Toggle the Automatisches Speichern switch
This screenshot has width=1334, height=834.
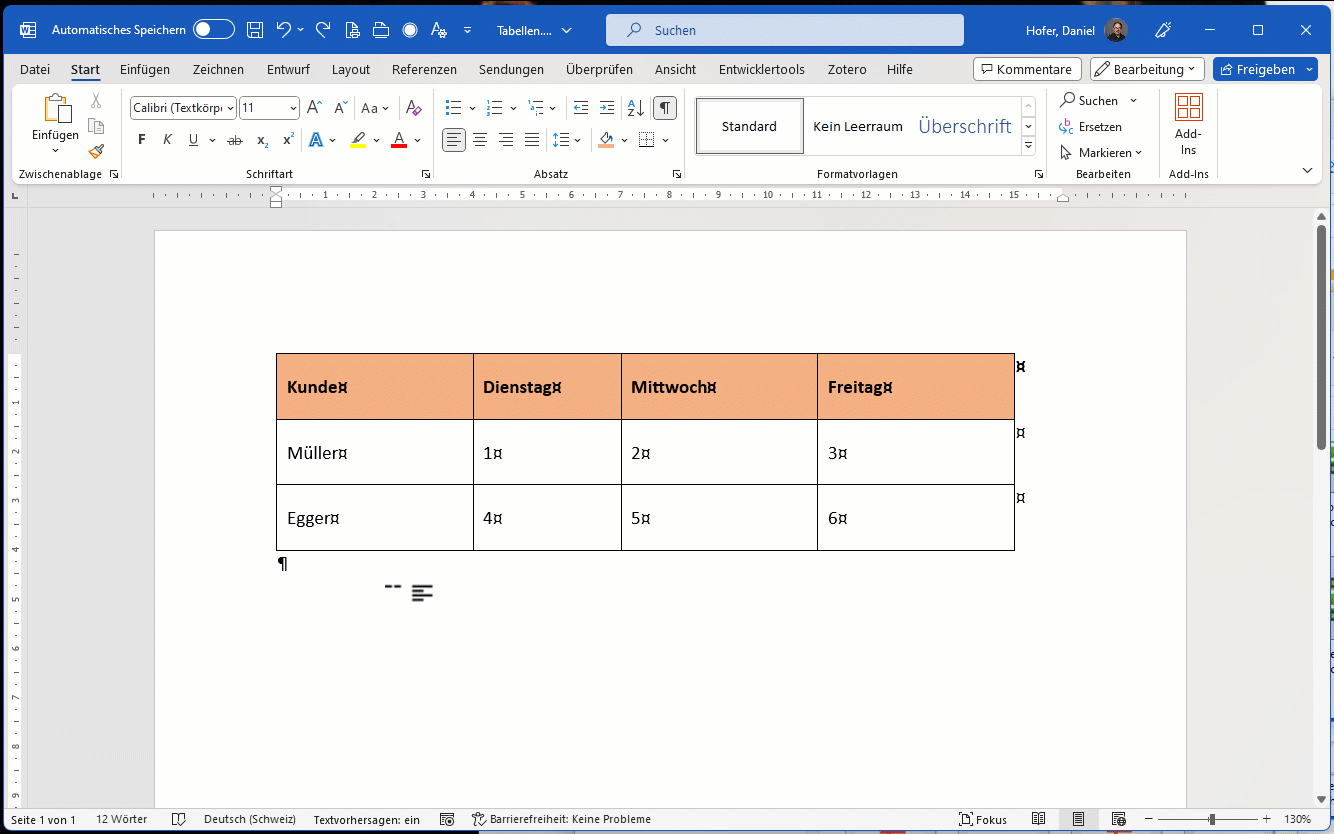tap(214, 30)
